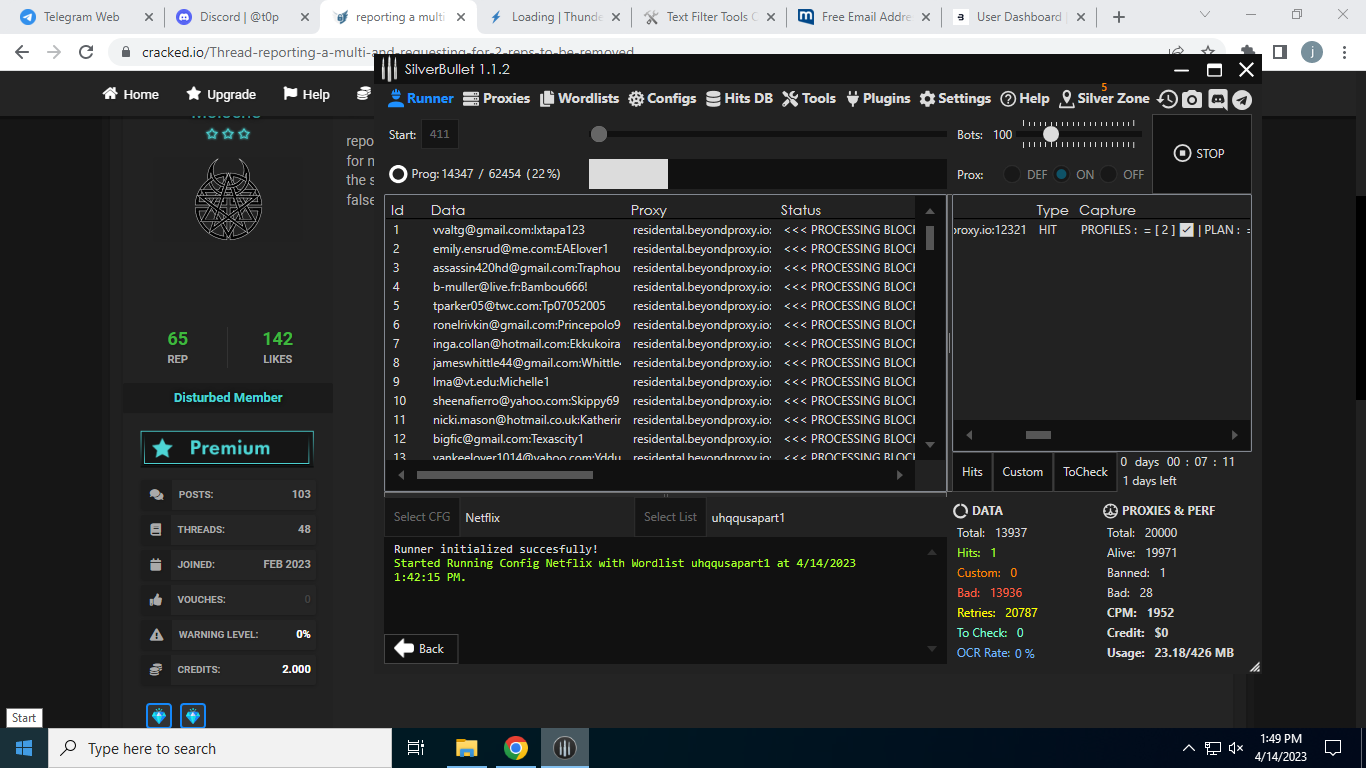Click the Back button under the log
The image size is (1366, 768).
[420, 648]
